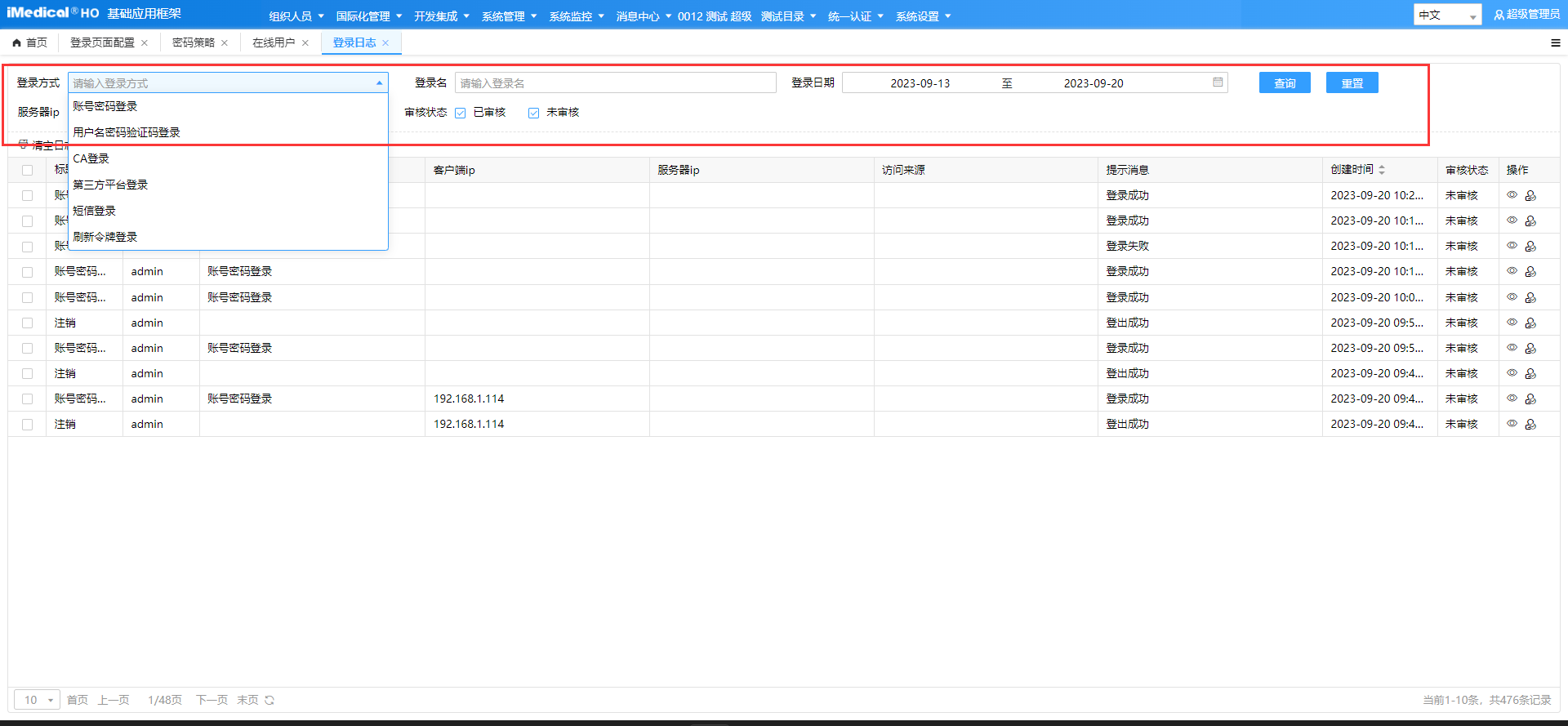The width and height of the screenshot is (1568, 726).
Task: Click the audit user icon in last row
Action: [x=1530, y=424]
